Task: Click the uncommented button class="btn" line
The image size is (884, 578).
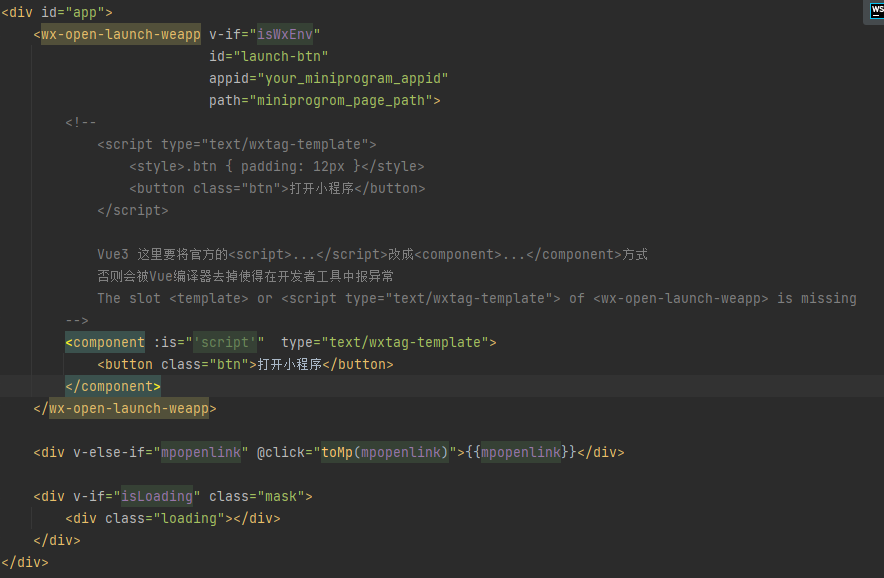Action: [x=245, y=364]
